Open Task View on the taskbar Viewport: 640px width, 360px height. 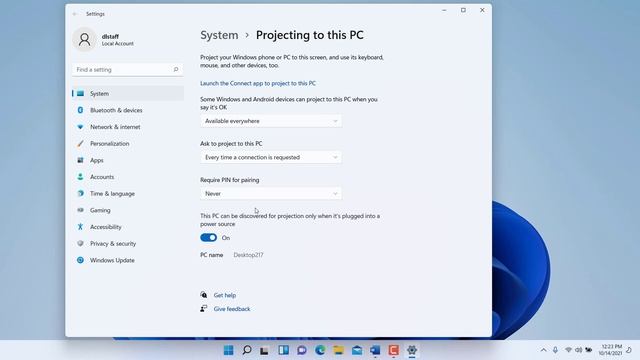click(x=264, y=350)
